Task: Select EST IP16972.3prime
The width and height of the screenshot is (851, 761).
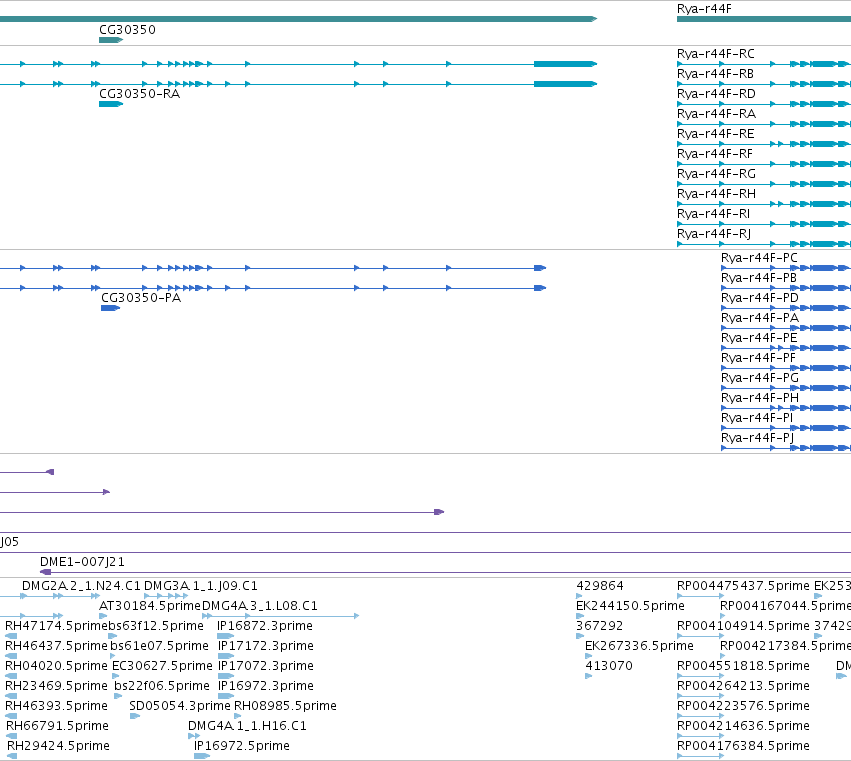Action: coord(266,686)
